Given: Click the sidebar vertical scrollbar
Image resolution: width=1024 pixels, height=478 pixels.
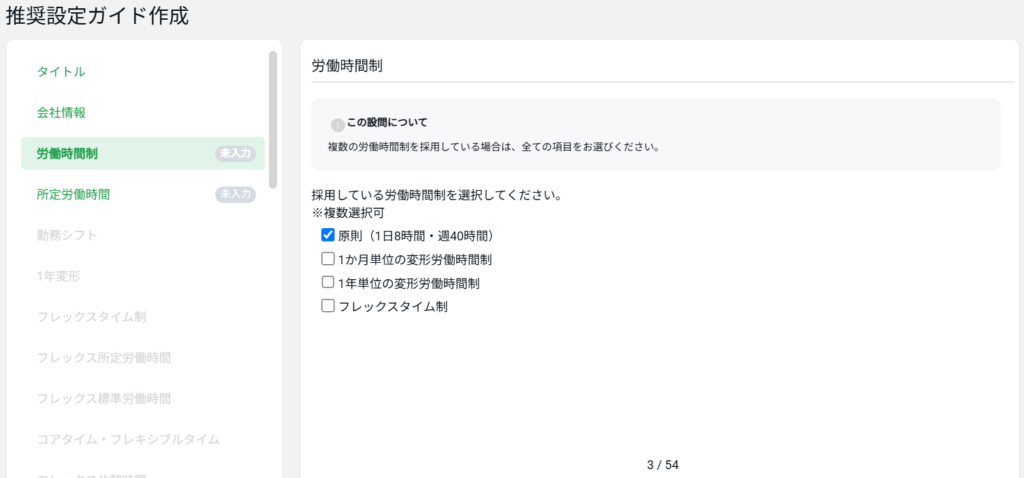Looking at the screenshot, I should [x=273, y=120].
